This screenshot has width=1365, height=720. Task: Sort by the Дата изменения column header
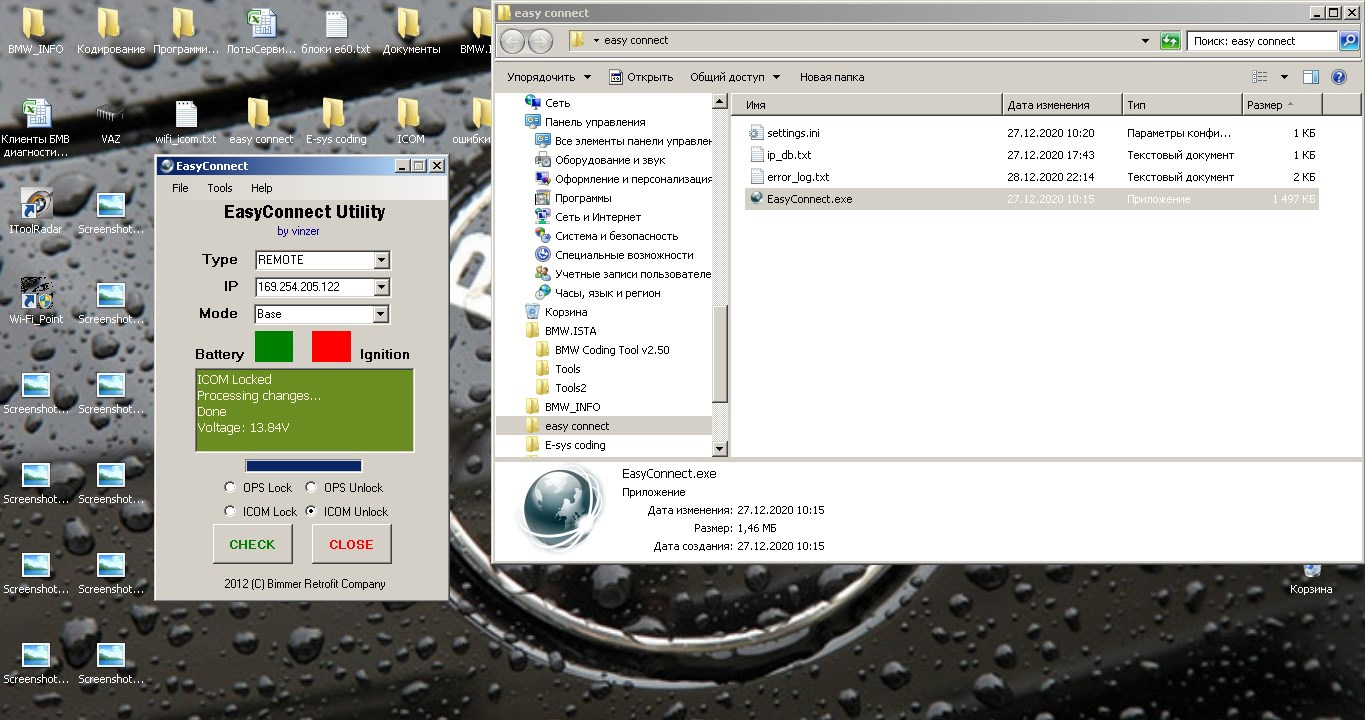pyautogui.click(x=1062, y=105)
